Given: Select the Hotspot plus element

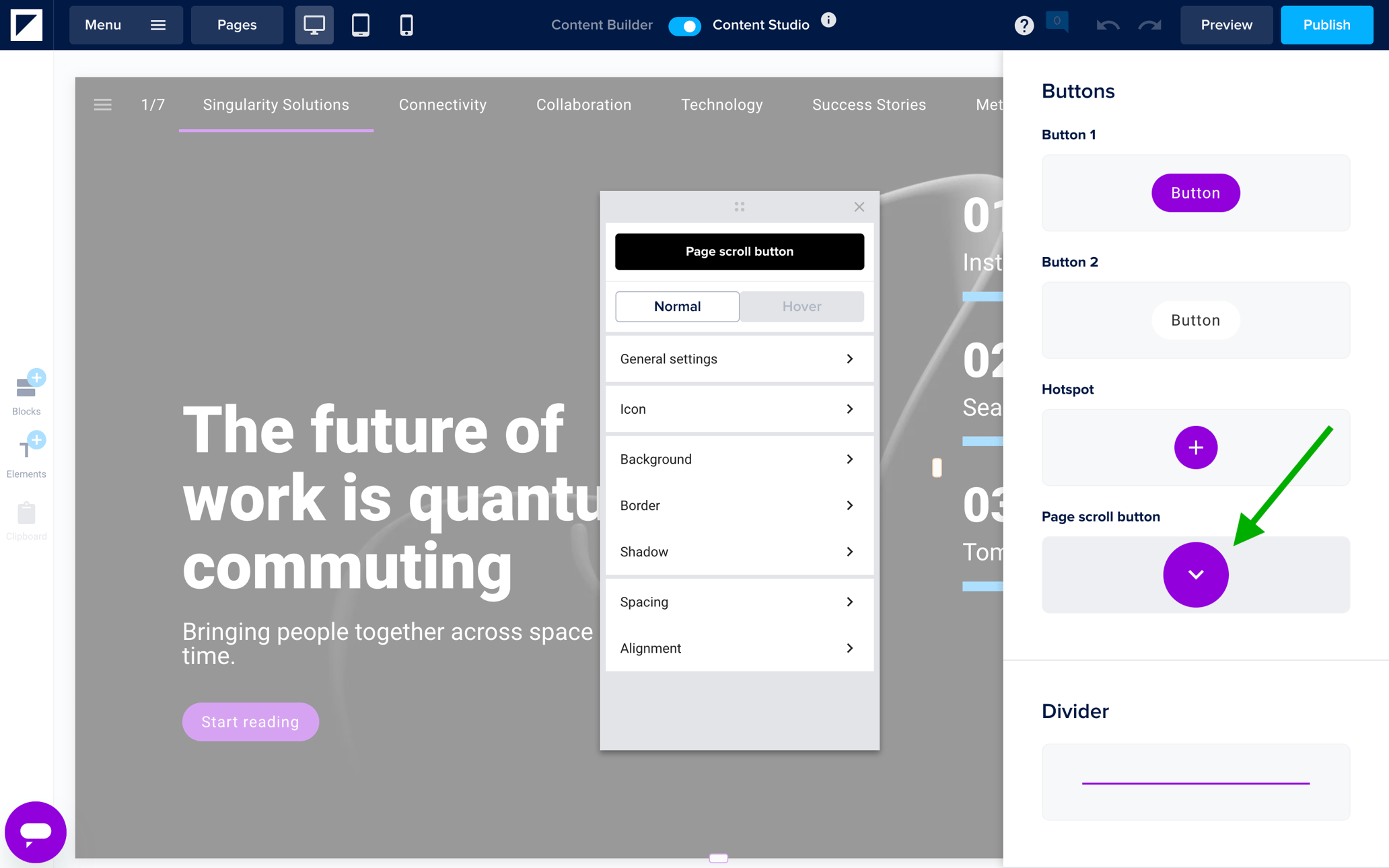Looking at the screenshot, I should coord(1195,447).
